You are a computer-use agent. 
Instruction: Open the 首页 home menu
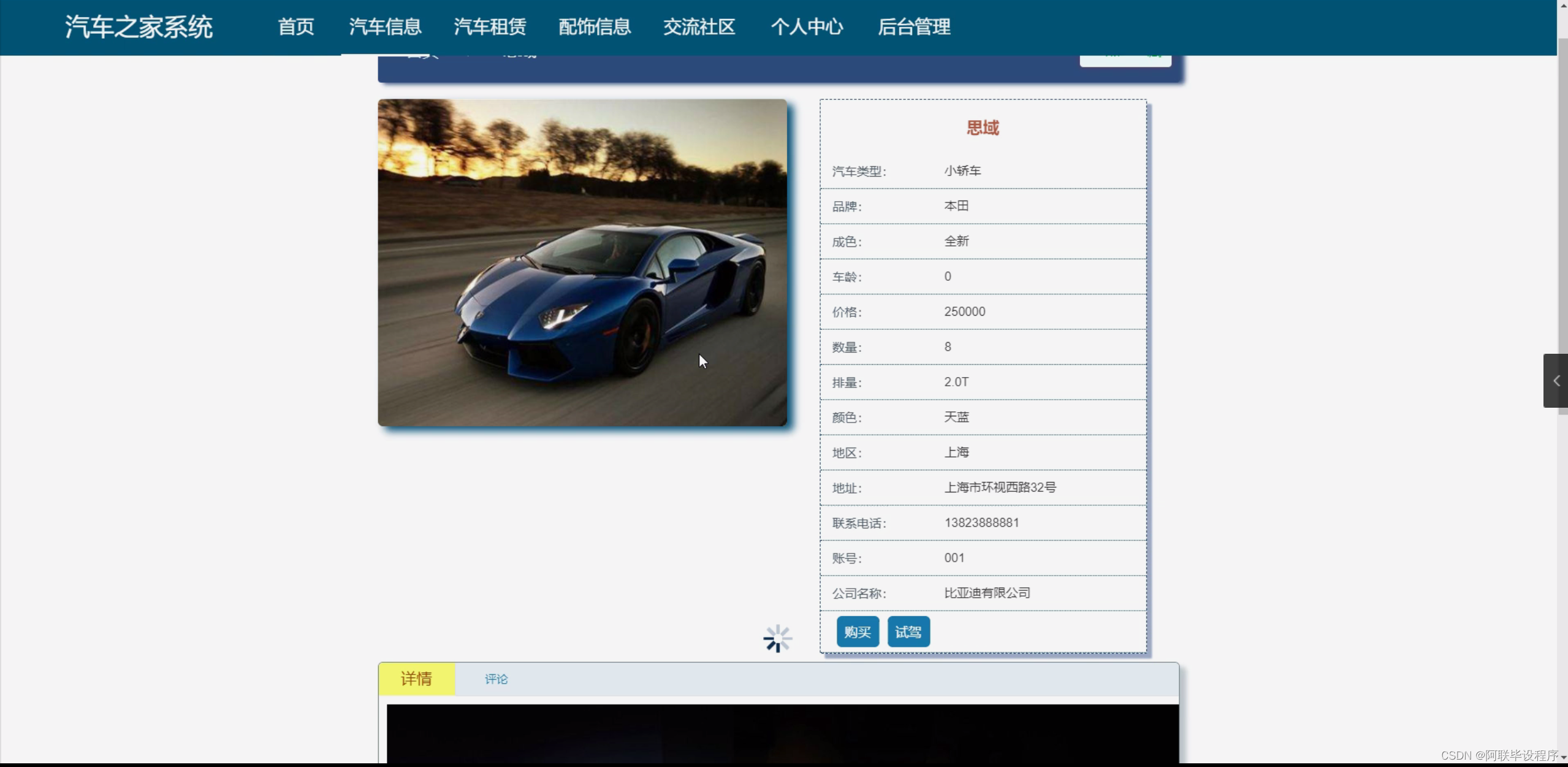(295, 27)
